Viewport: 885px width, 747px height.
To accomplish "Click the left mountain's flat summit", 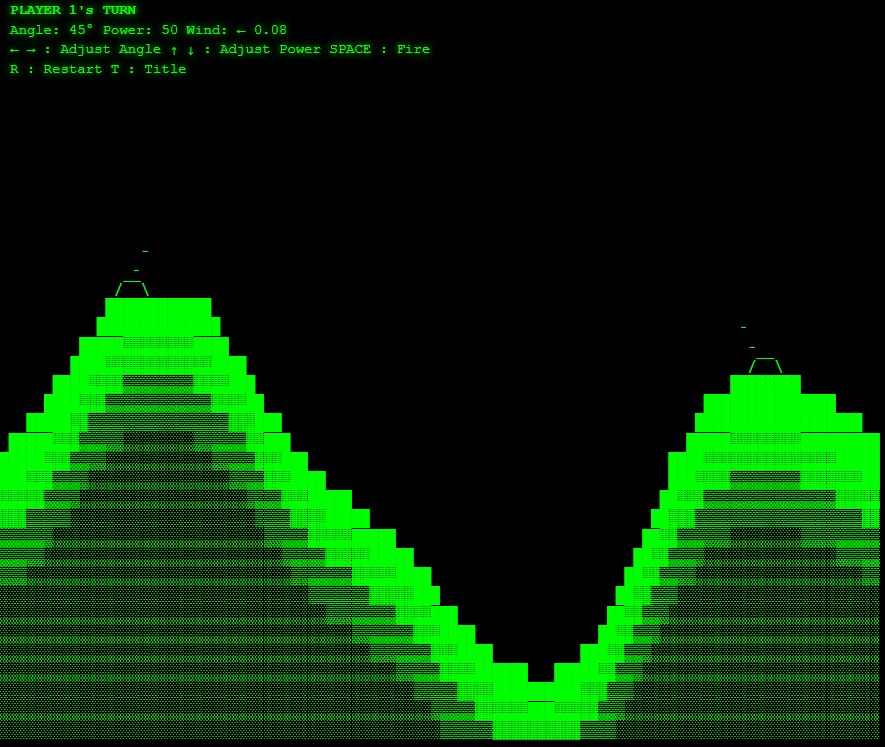I will click(x=158, y=307).
